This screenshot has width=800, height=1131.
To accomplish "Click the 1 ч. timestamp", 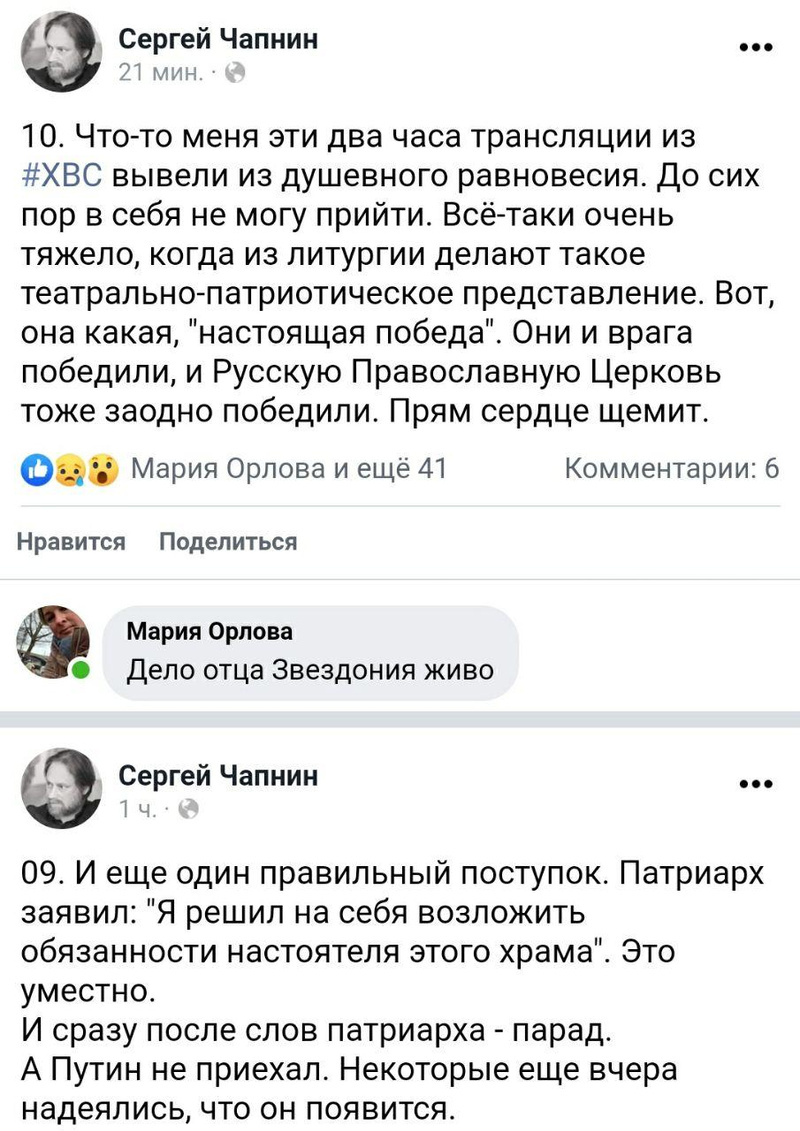I will point(137,810).
